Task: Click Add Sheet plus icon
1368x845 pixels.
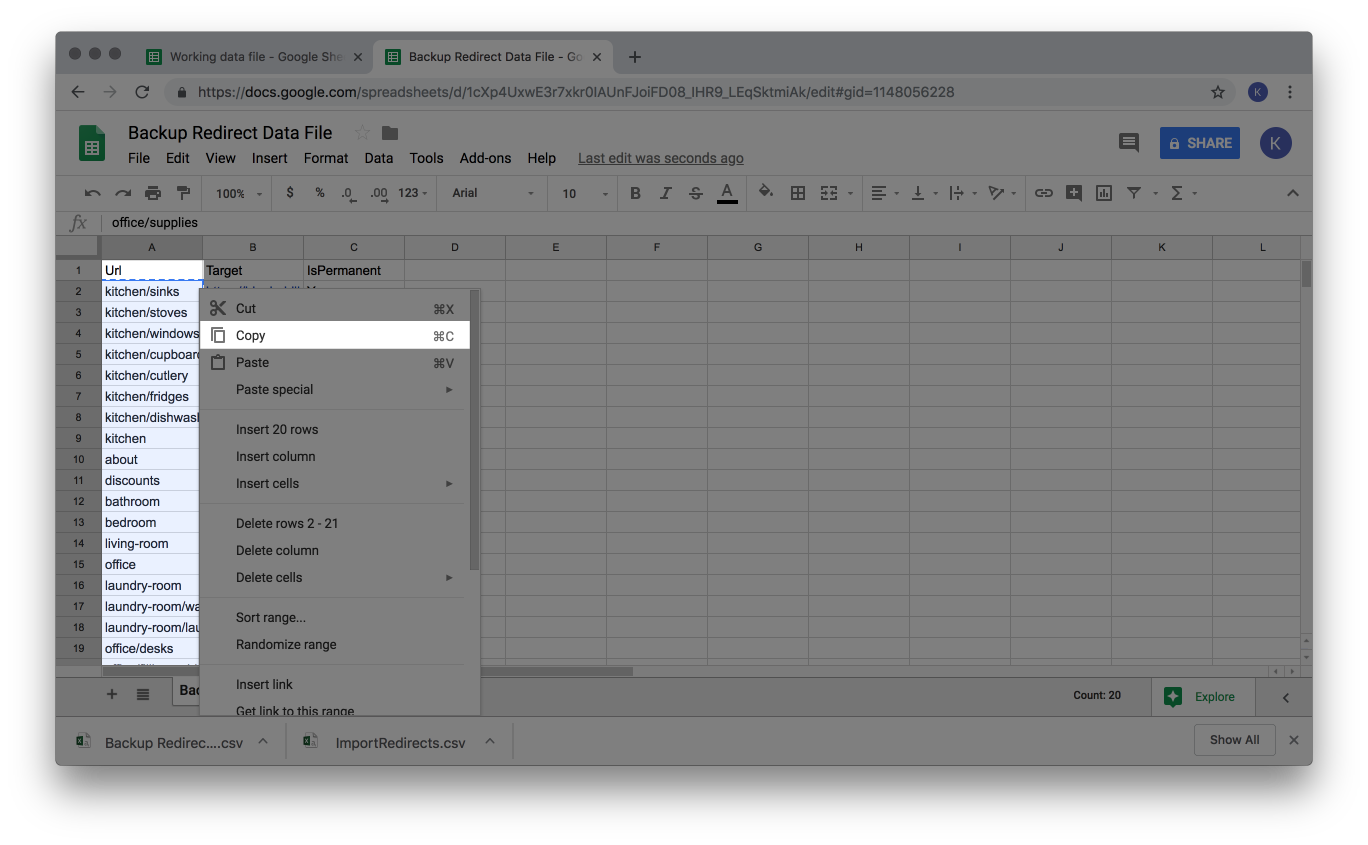Action: tap(112, 694)
